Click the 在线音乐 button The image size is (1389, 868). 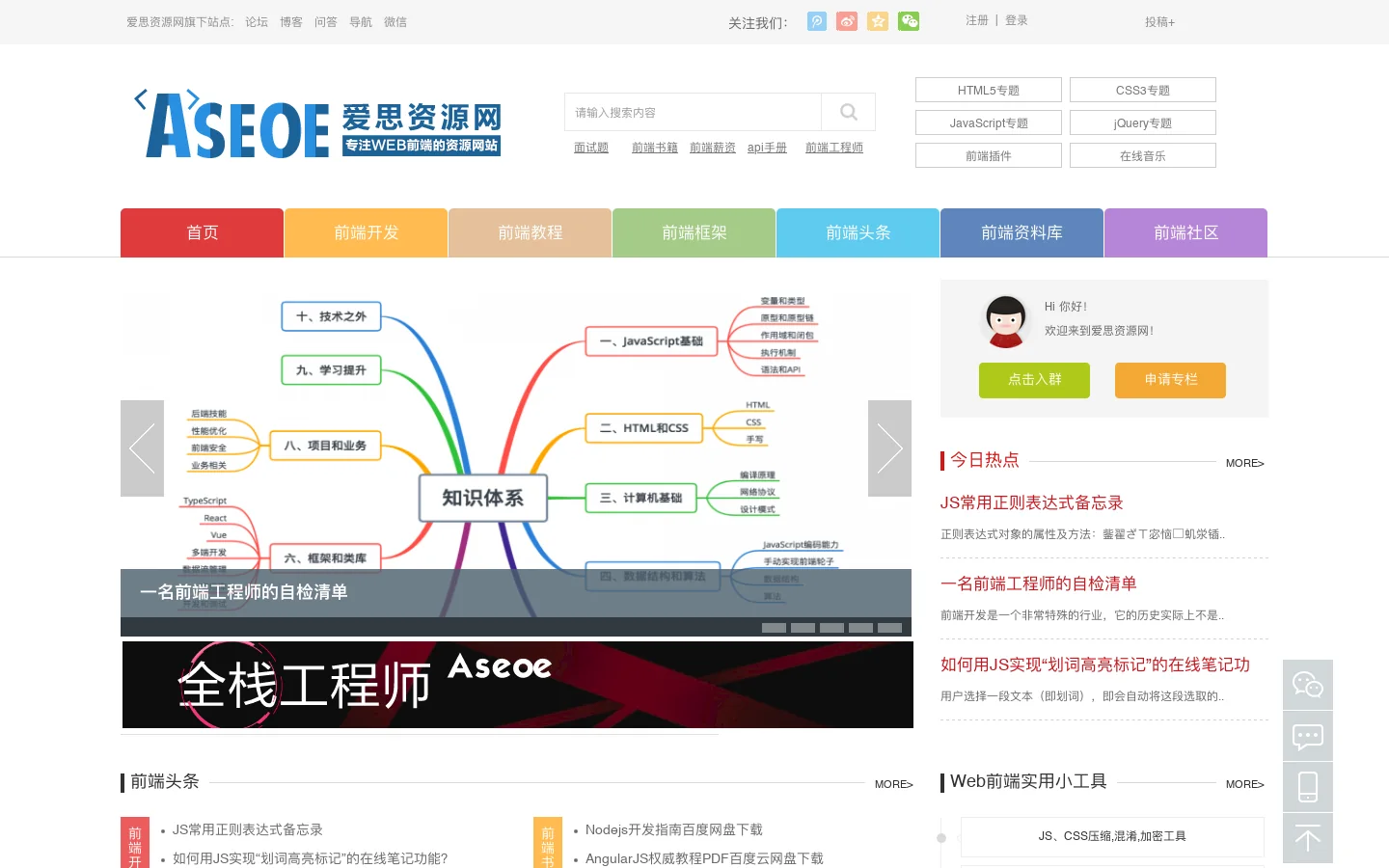tap(1143, 155)
